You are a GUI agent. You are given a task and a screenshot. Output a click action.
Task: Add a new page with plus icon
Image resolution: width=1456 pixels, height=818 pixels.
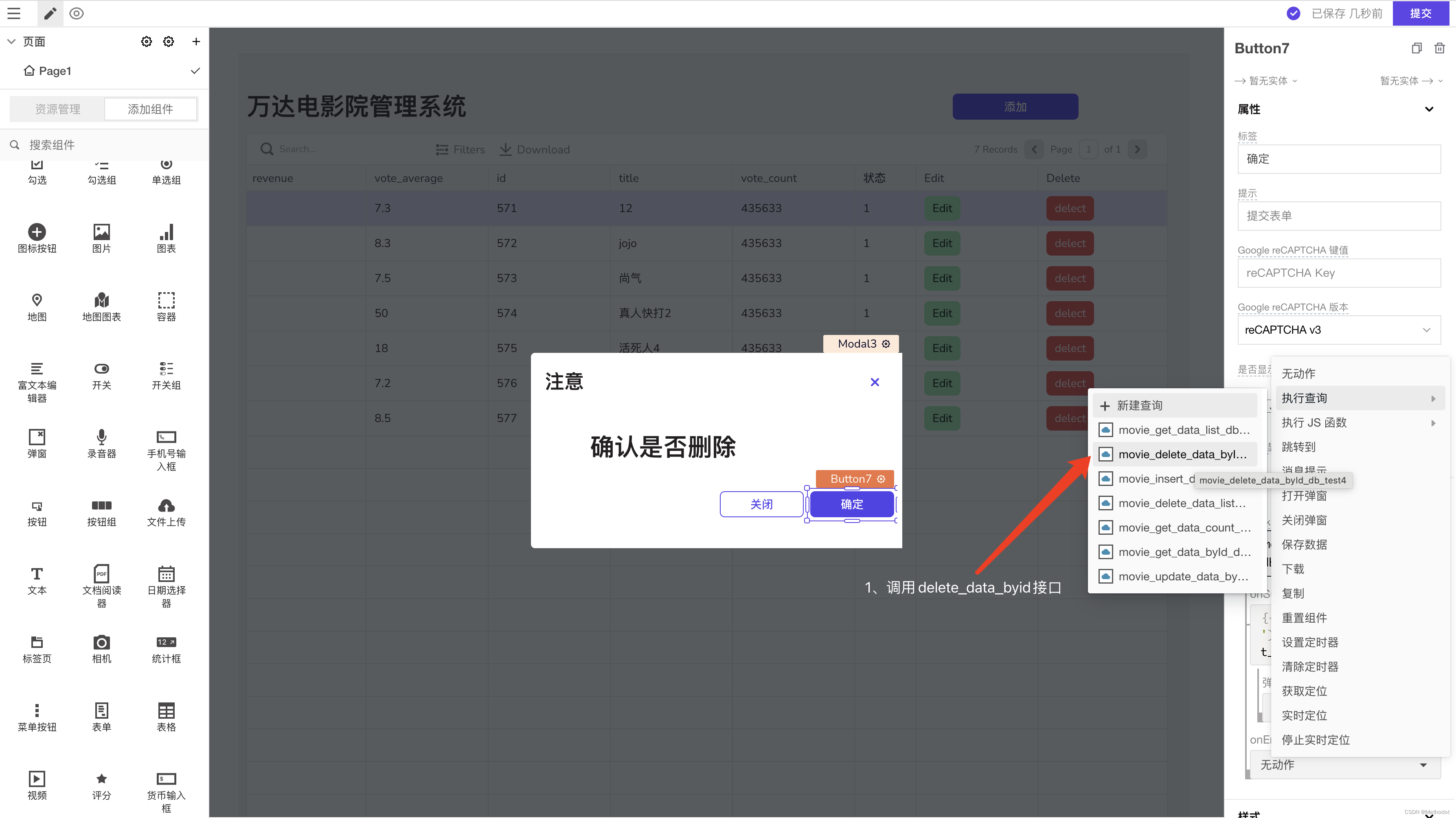(195, 41)
